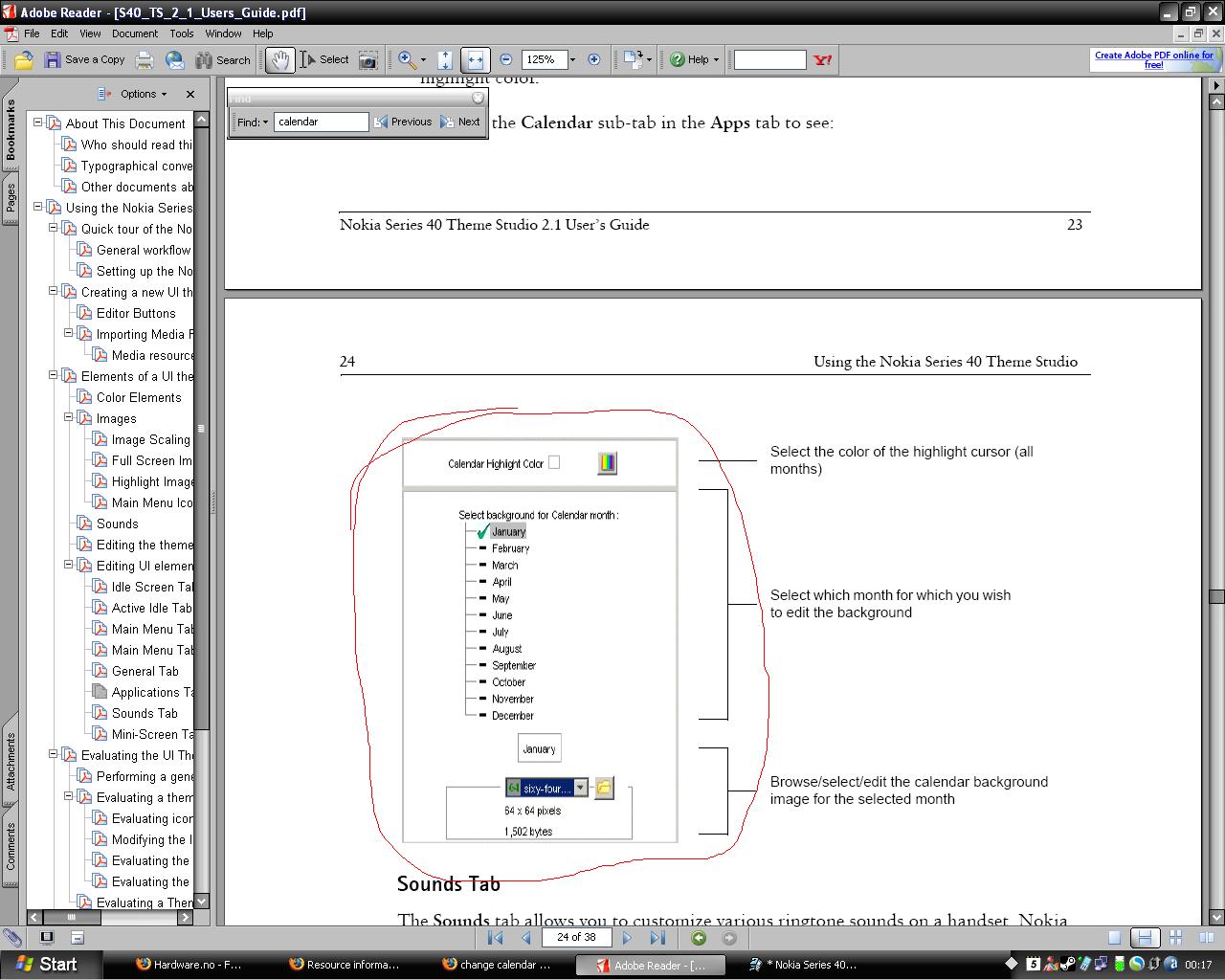The height and width of the screenshot is (980, 1225).
Task: Go to last page button
Action: pos(657,938)
